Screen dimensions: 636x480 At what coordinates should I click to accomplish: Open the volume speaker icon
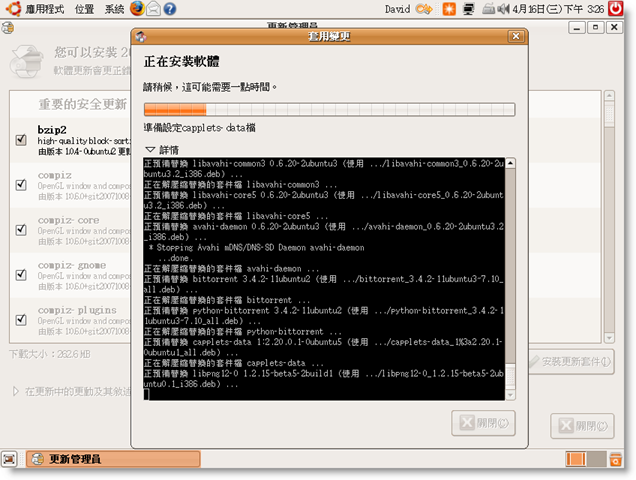tap(503, 9)
